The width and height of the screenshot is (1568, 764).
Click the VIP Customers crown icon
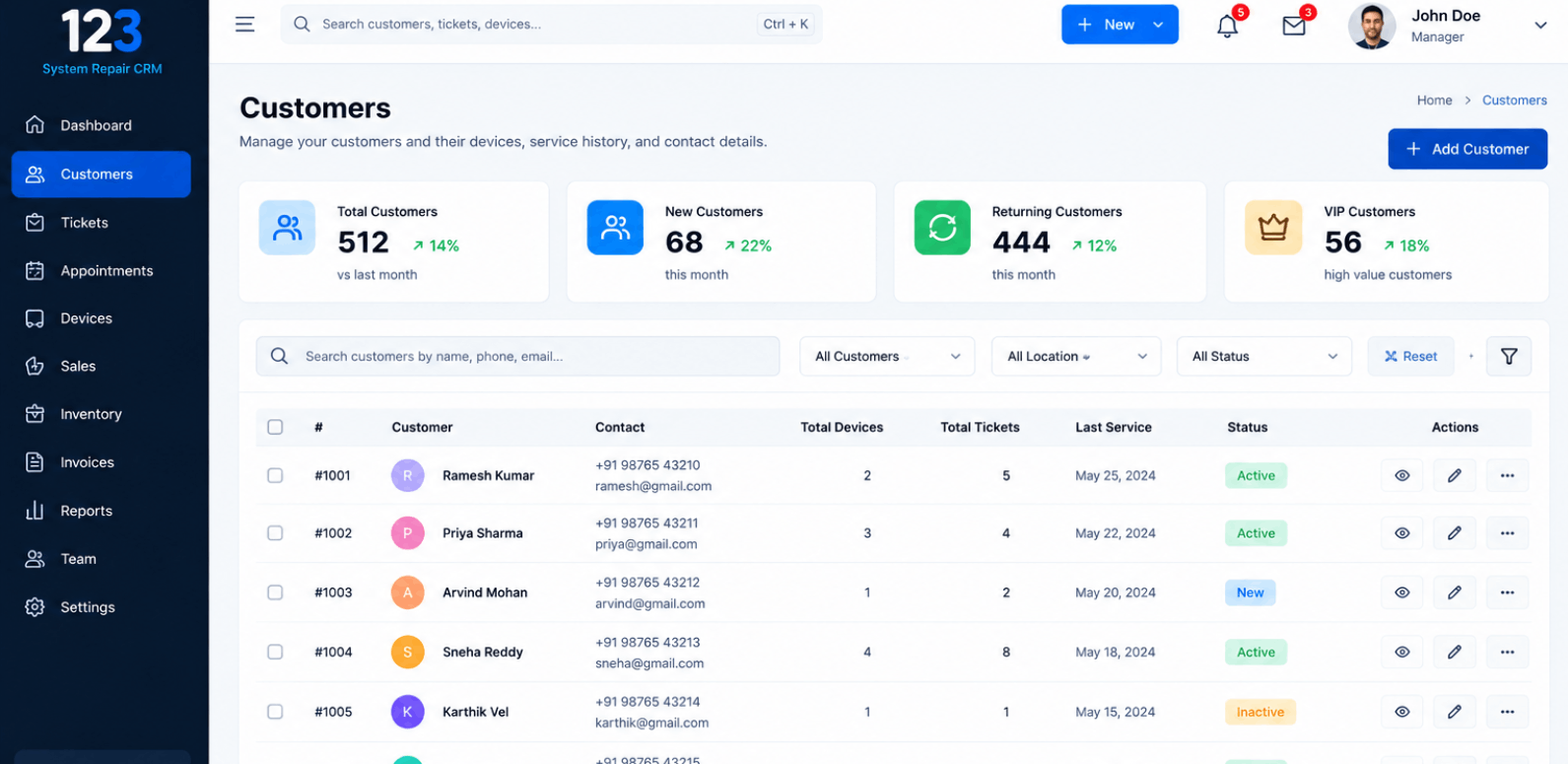coord(1273,228)
